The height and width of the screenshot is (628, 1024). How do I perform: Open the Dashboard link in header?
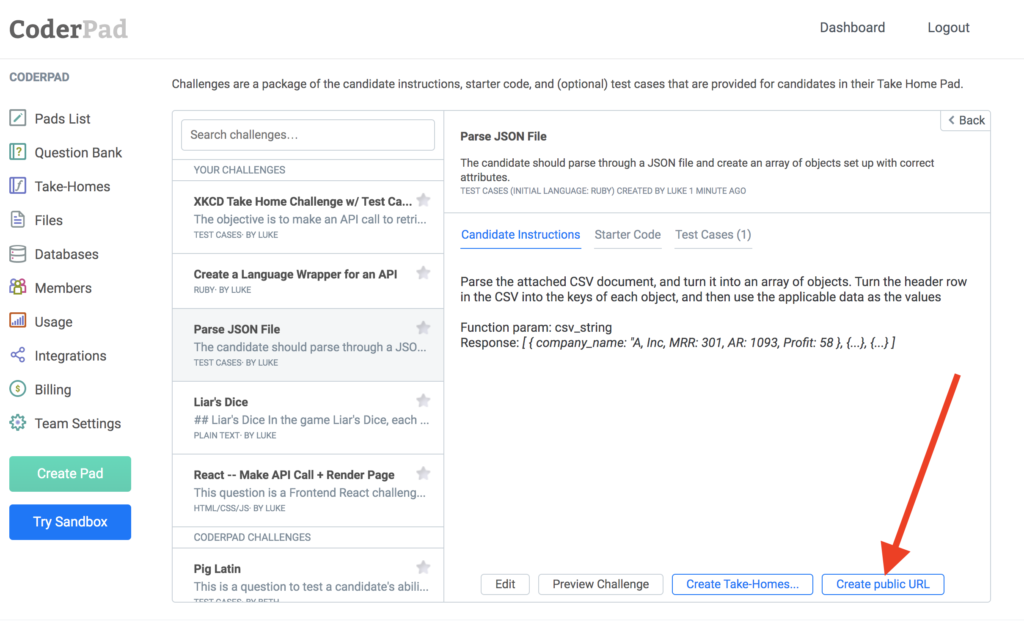click(x=852, y=27)
